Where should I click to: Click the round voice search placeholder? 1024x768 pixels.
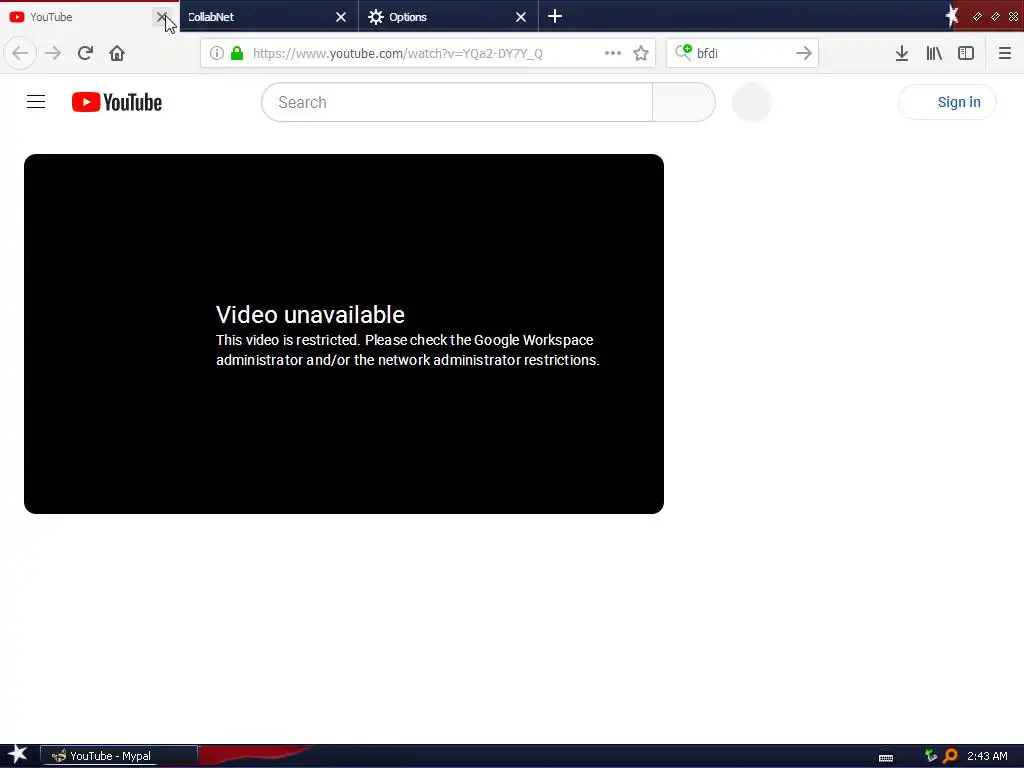pyautogui.click(x=752, y=102)
